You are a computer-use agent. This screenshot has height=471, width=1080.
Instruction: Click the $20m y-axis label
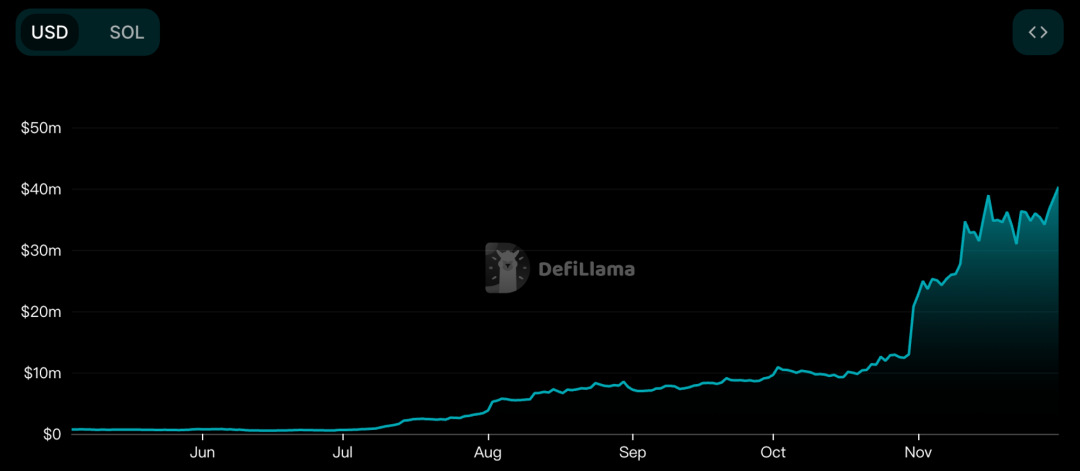pyautogui.click(x=41, y=312)
